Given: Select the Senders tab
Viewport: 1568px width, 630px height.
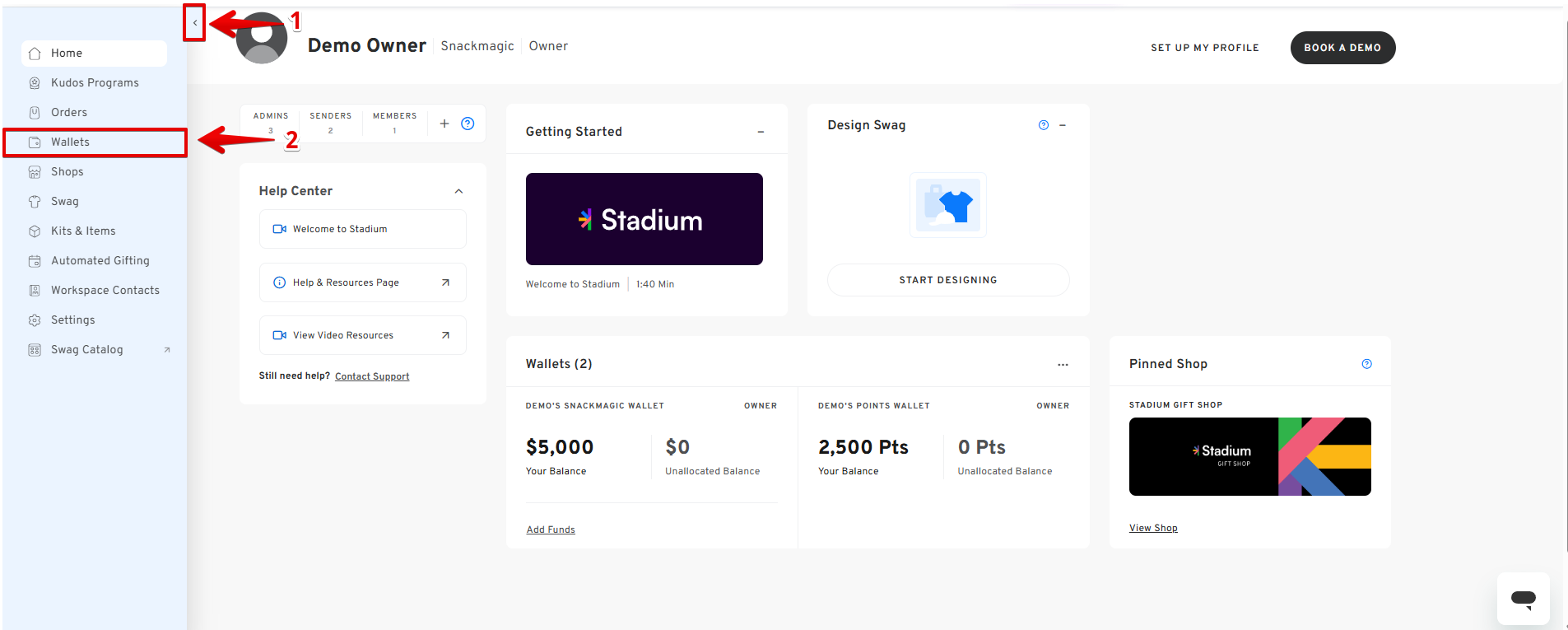Looking at the screenshot, I should pyautogui.click(x=331, y=122).
